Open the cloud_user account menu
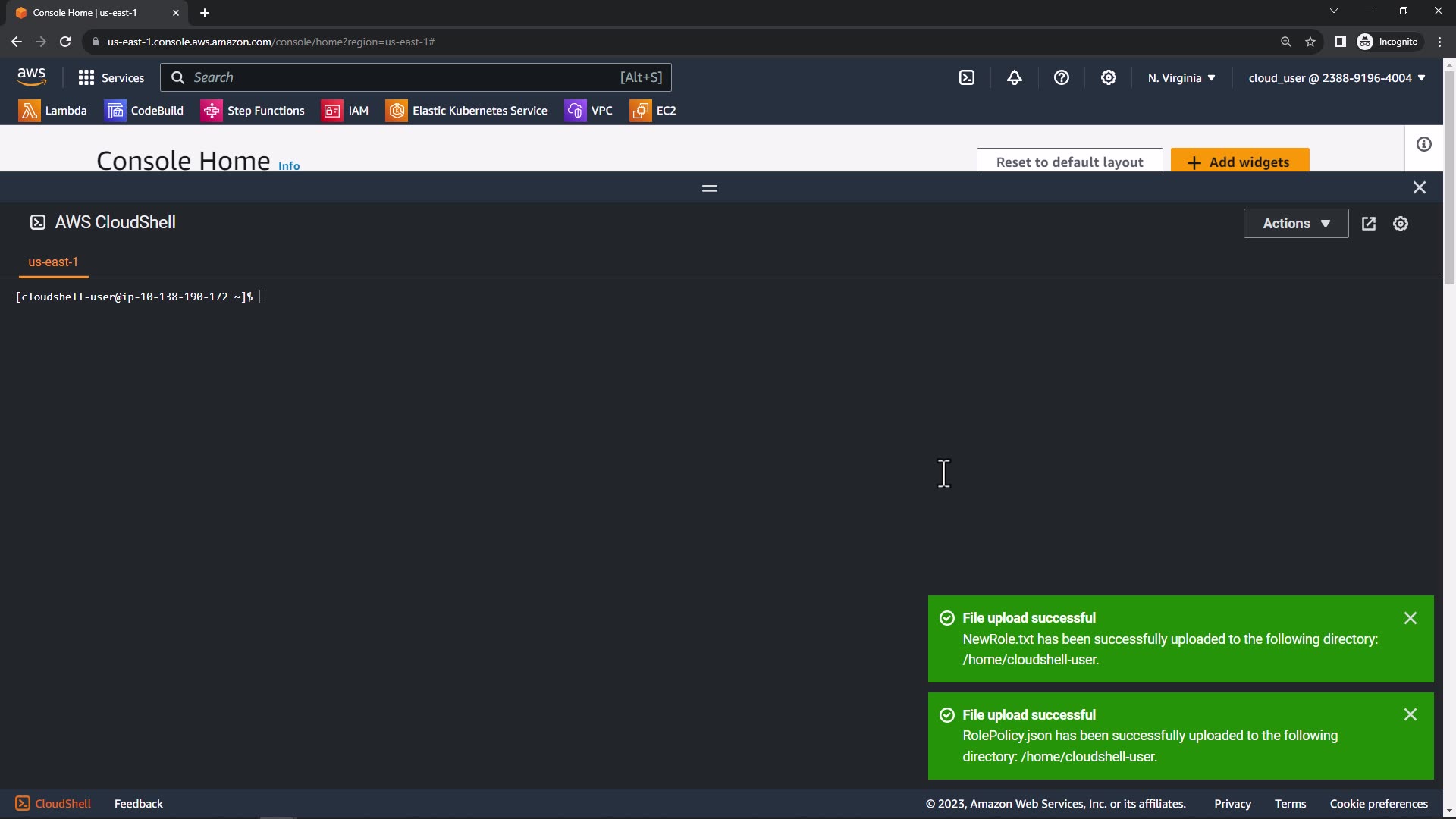 pyautogui.click(x=1336, y=78)
